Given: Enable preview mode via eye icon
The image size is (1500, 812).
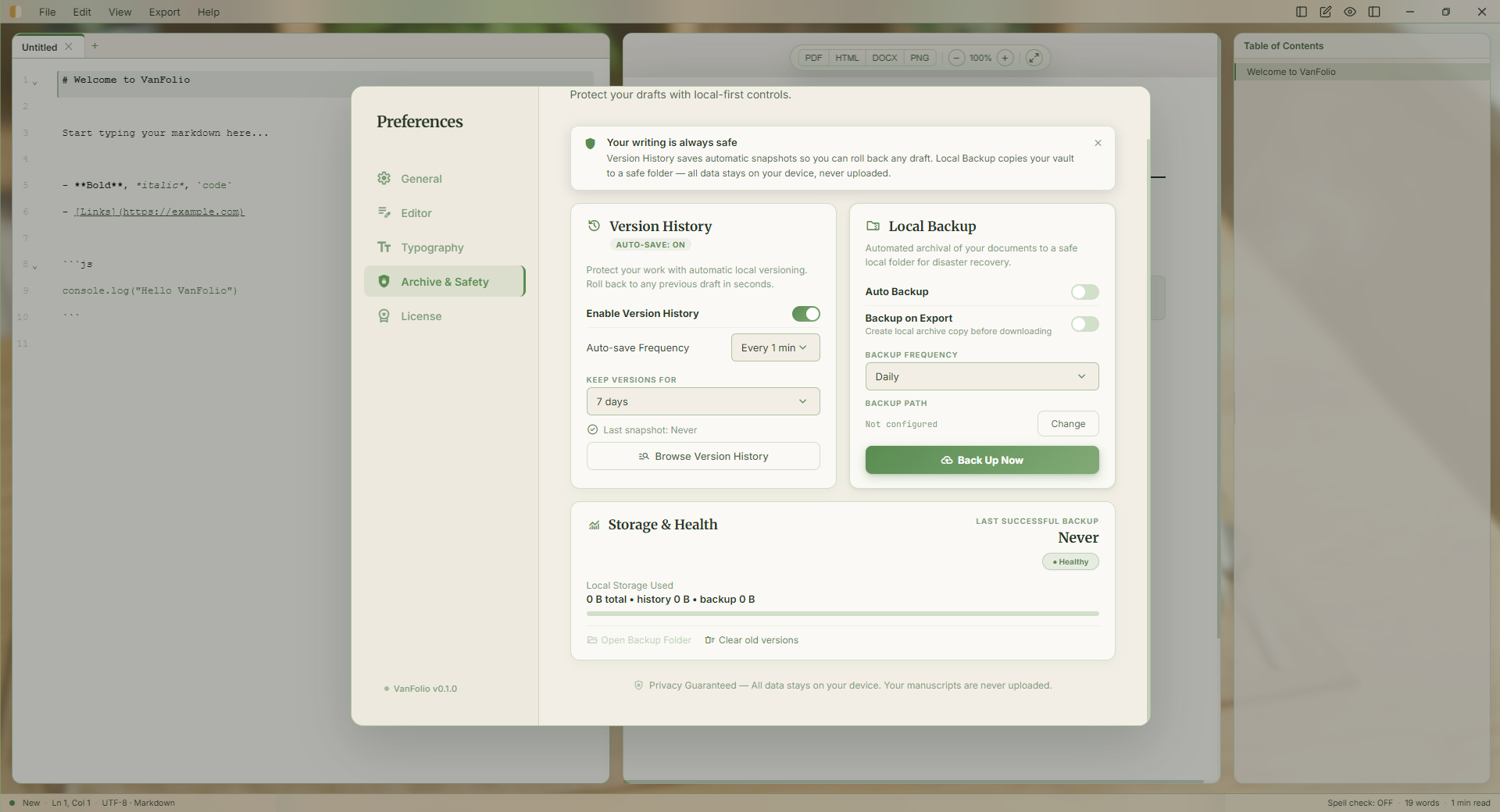Looking at the screenshot, I should (1350, 12).
